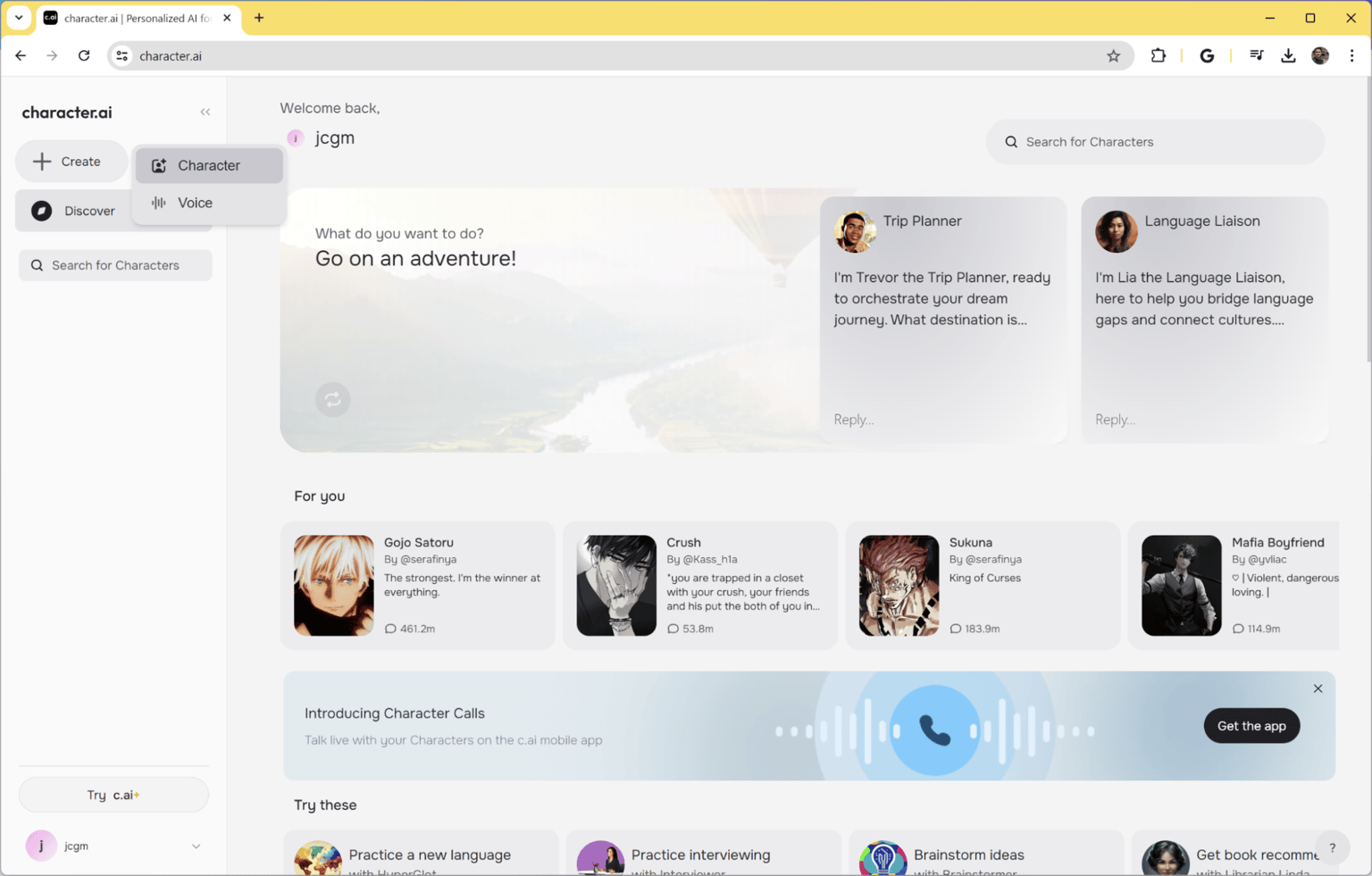The width and height of the screenshot is (1372, 876).
Task: Select Voice from the Create menu
Action: point(209,203)
